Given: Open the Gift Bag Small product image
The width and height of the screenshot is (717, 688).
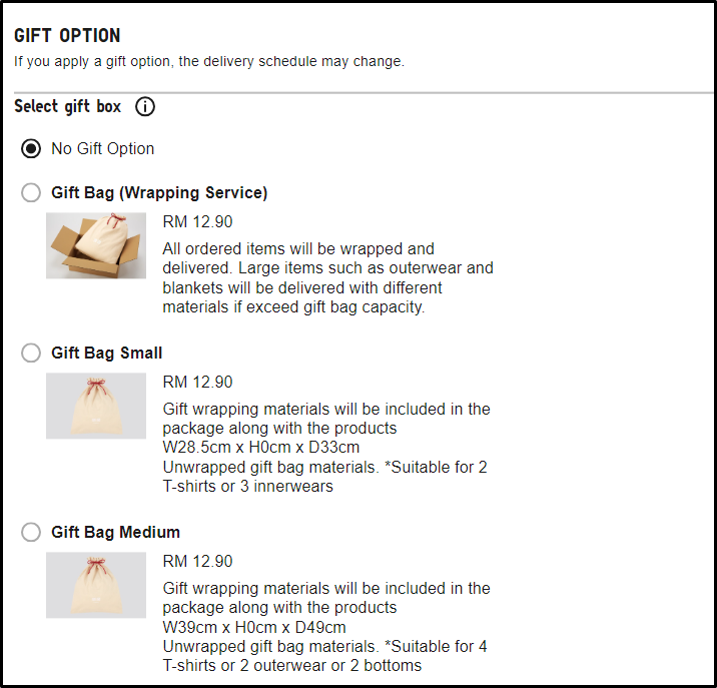Looking at the screenshot, I should pos(96,406).
